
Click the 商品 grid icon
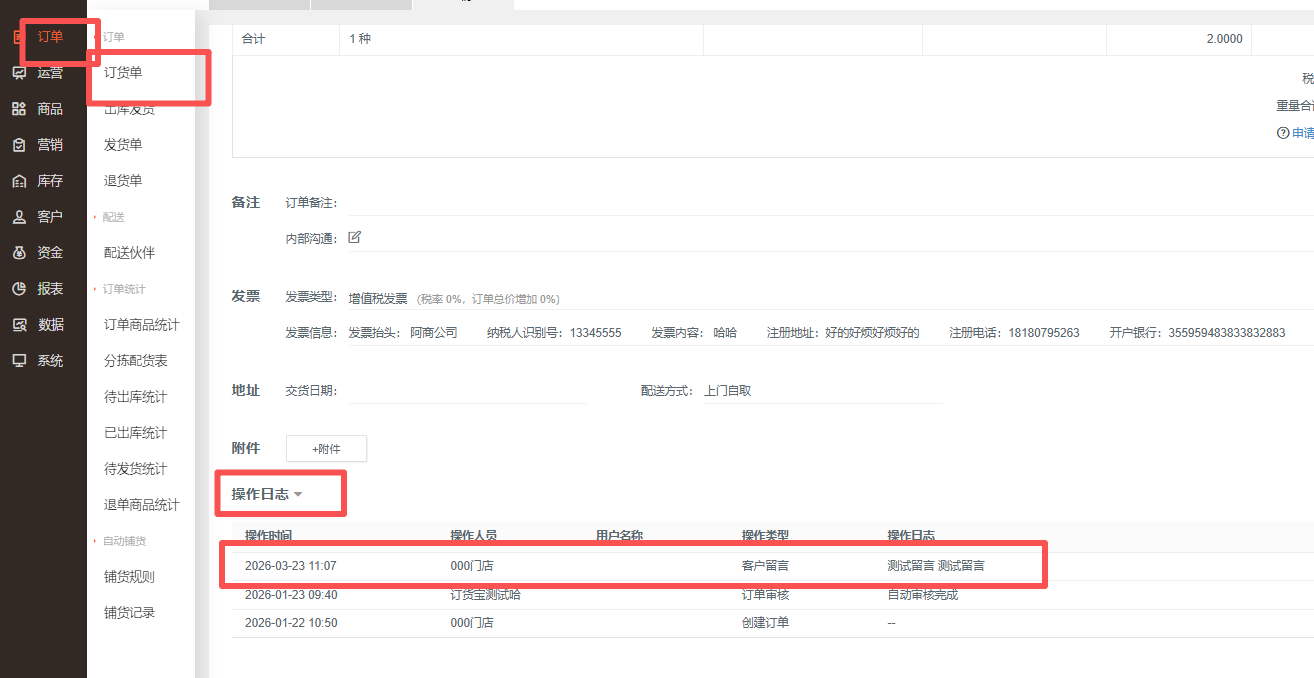[19, 109]
